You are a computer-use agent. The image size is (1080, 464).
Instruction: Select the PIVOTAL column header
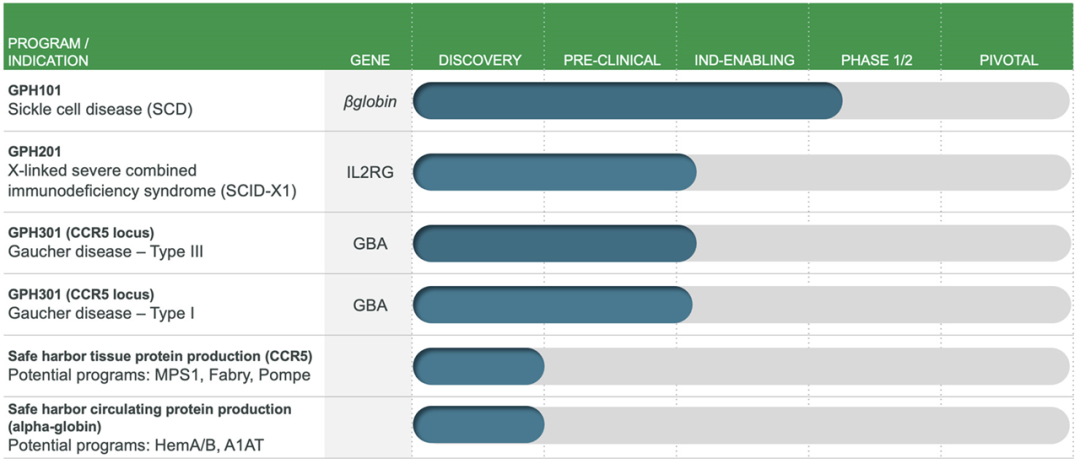pyautogui.click(x=1008, y=61)
